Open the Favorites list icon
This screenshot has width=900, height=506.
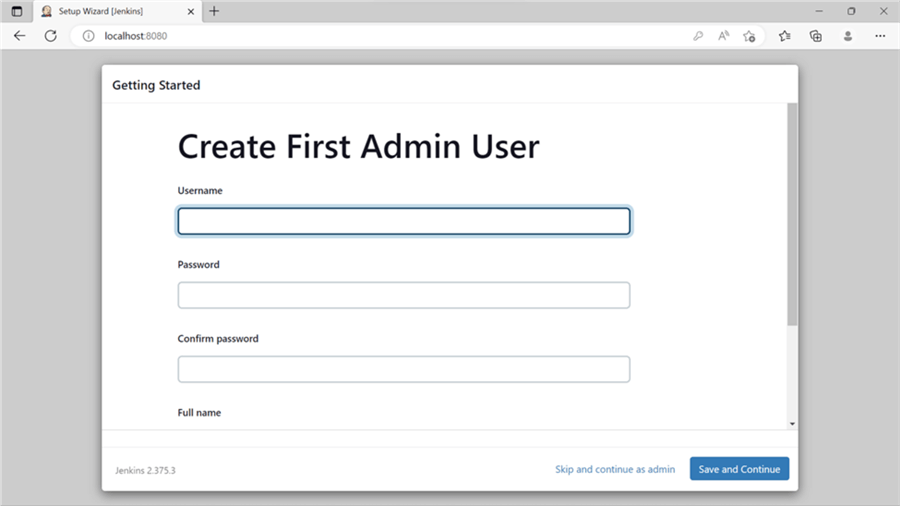[785, 36]
